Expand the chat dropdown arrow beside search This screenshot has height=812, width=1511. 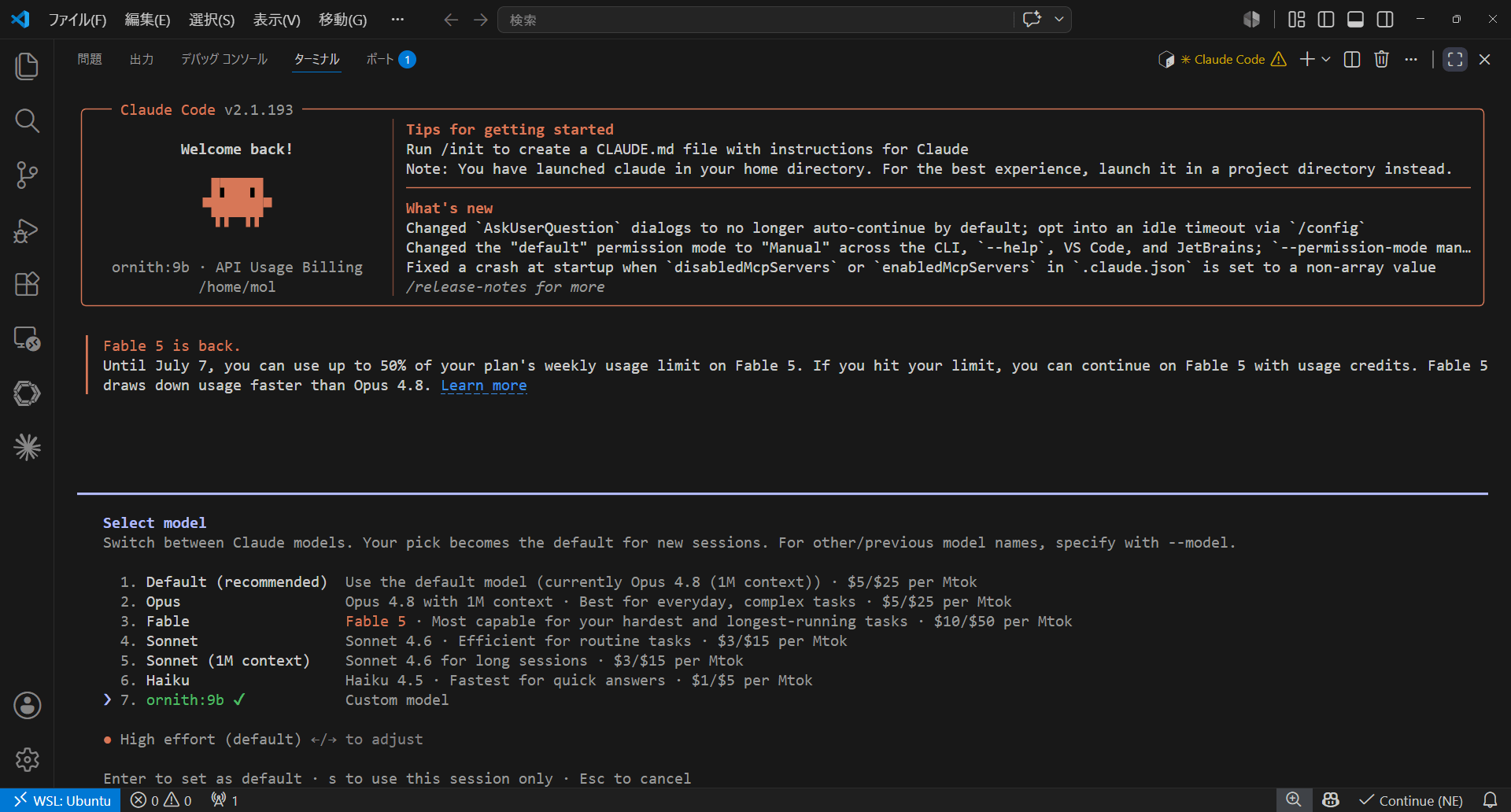1059,20
